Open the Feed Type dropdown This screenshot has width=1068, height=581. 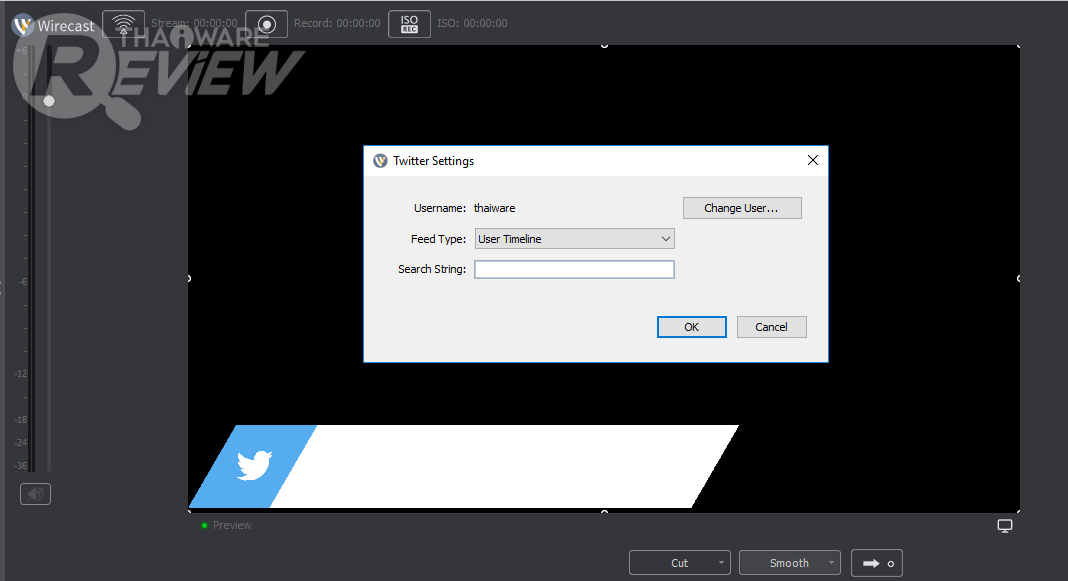pos(574,239)
